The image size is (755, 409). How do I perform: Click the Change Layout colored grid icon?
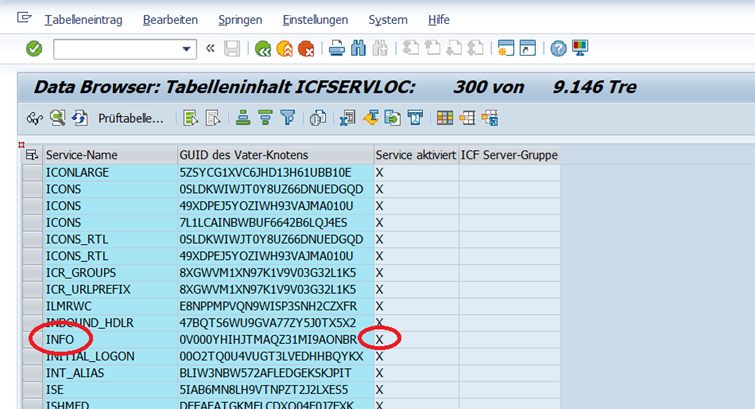pos(445,118)
